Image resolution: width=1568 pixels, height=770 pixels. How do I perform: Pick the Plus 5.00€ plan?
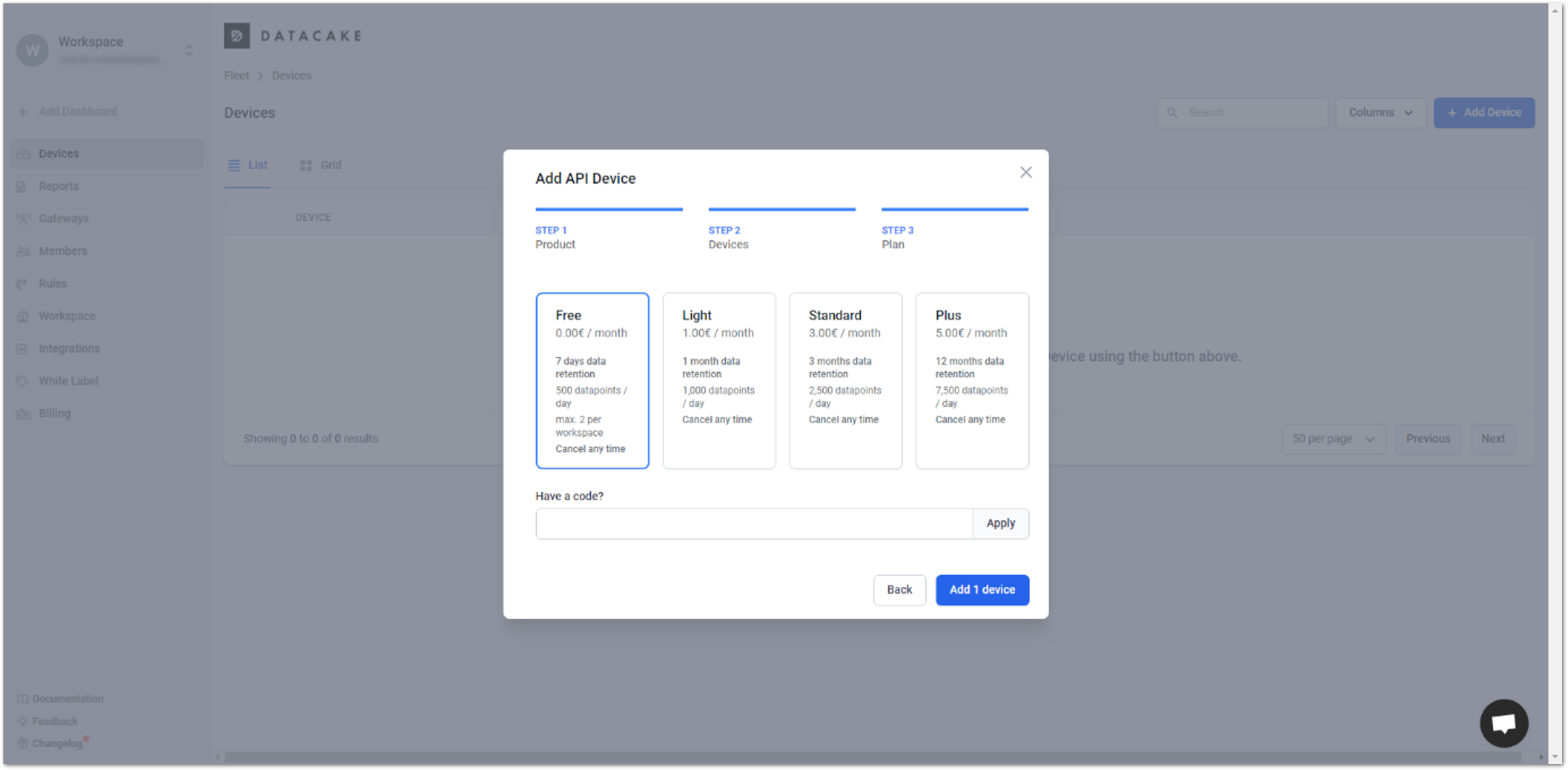click(x=971, y=380)
